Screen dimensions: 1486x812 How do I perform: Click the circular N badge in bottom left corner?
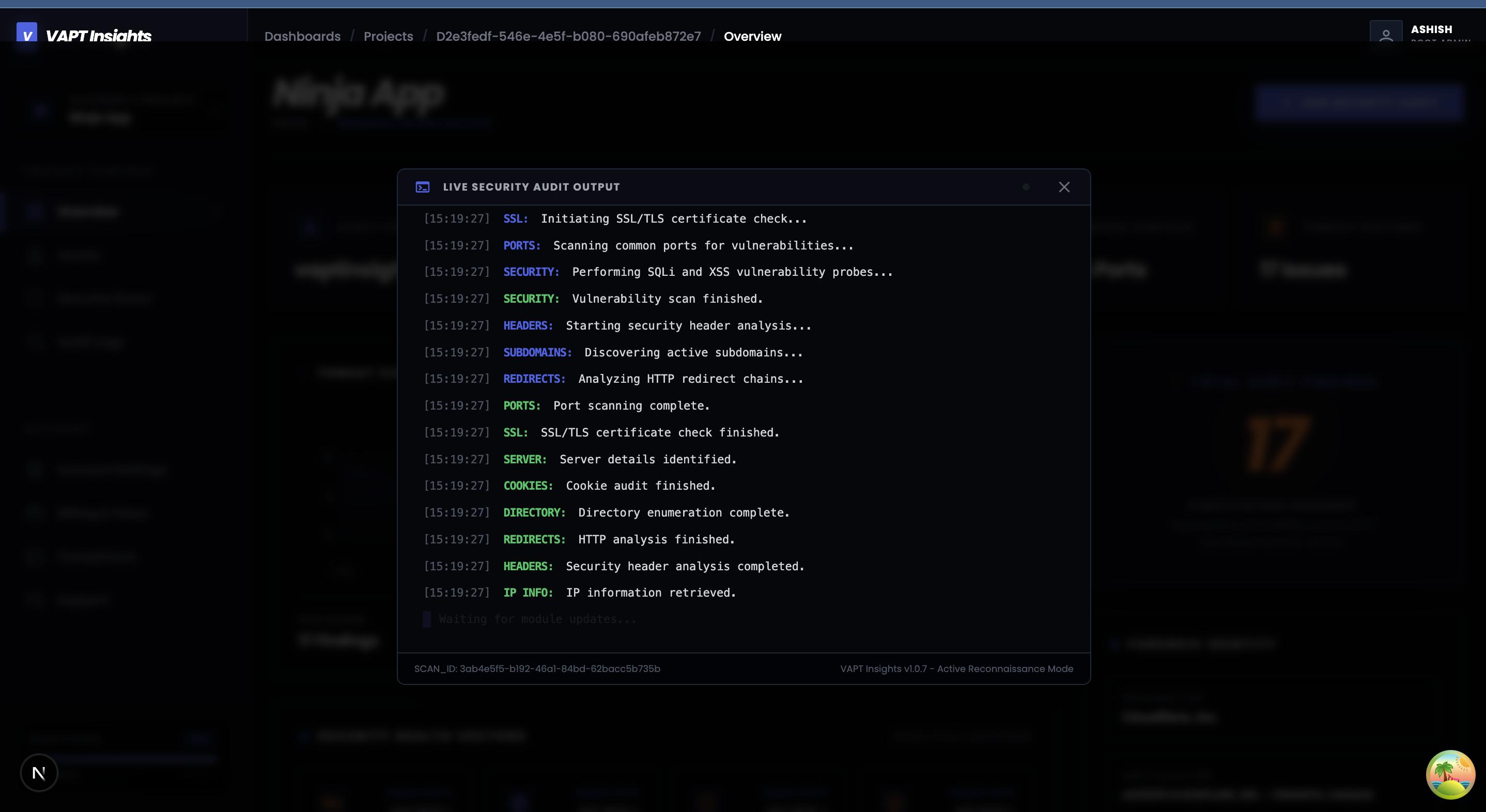click(x=39, y=773)
